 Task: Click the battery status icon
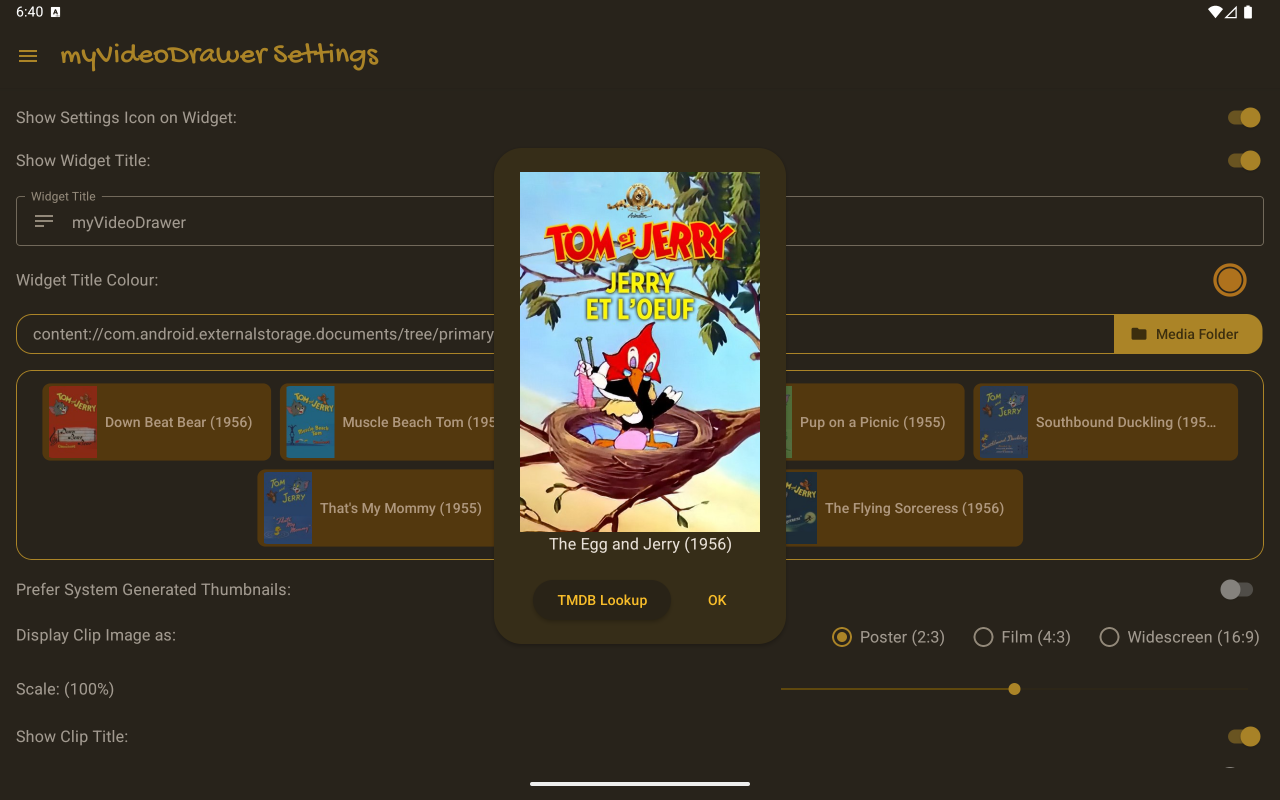1248,12
